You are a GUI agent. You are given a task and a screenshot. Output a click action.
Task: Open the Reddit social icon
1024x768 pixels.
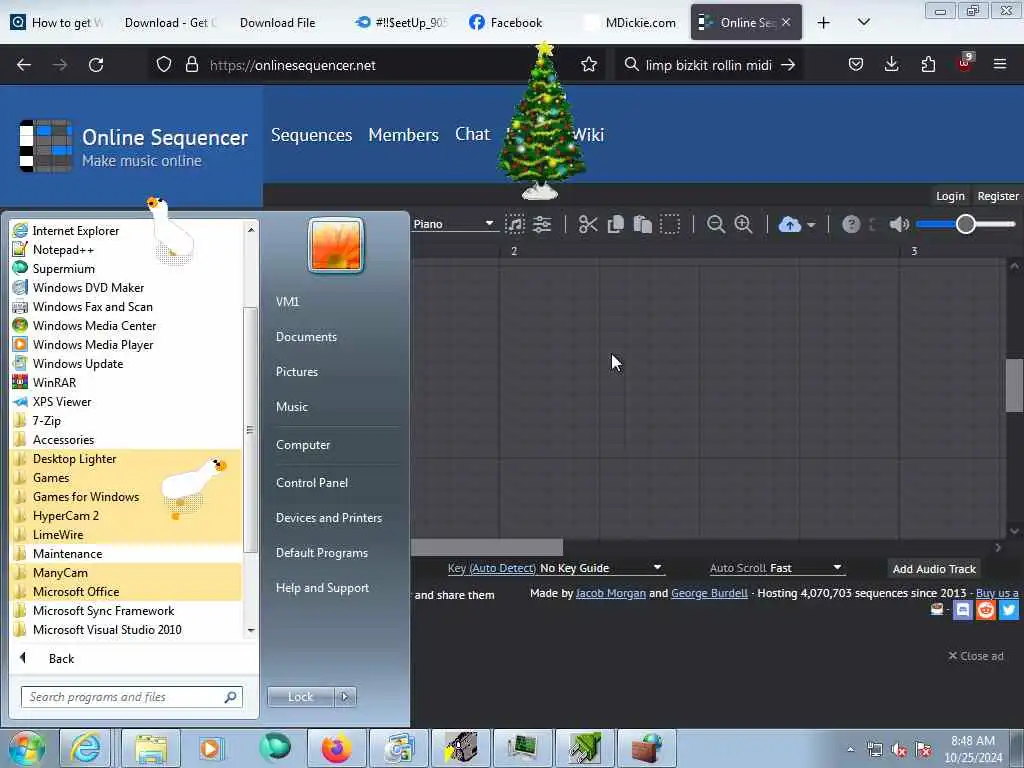[x=985, y=610]
